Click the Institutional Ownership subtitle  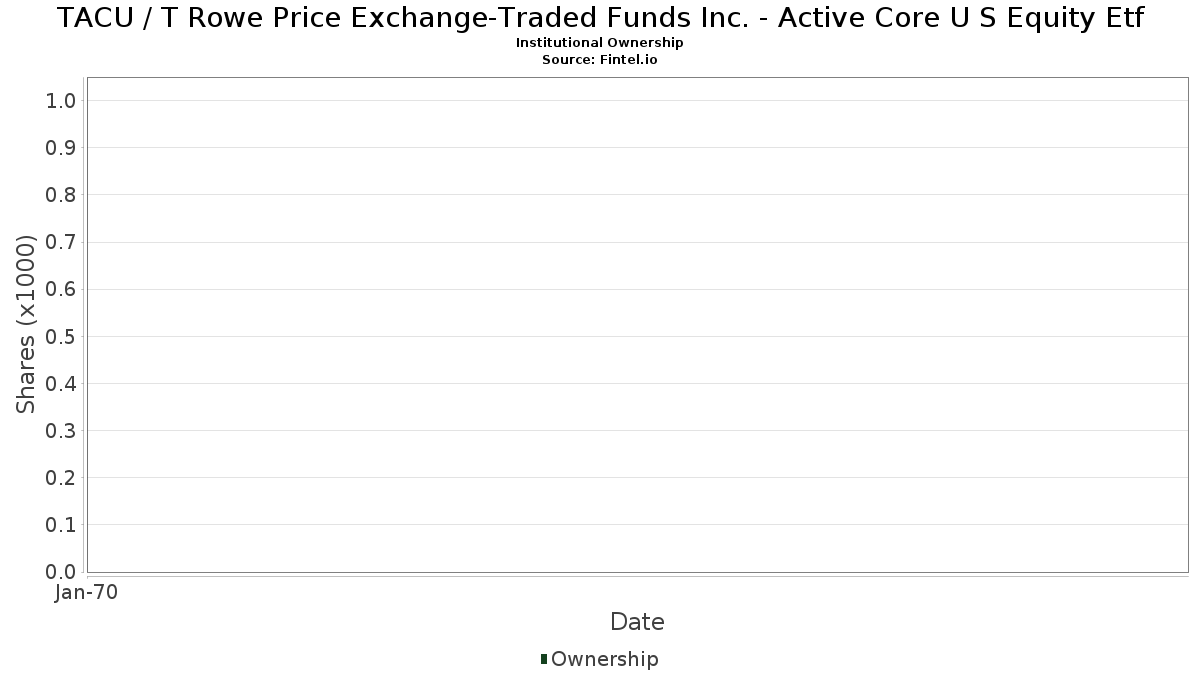600,43
